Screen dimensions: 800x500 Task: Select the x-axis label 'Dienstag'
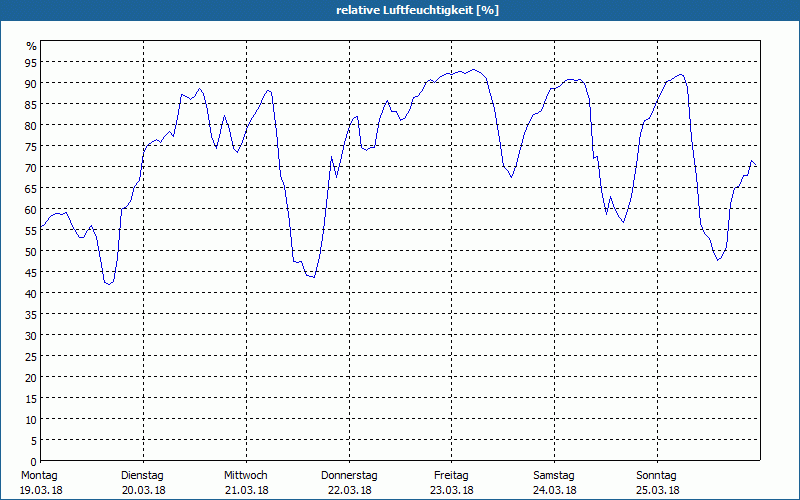pos(142,476)
